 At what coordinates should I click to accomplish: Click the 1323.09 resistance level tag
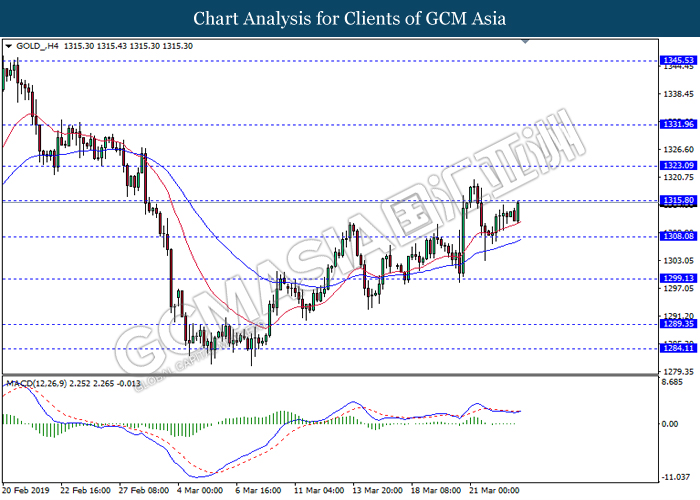click(677, 166)
